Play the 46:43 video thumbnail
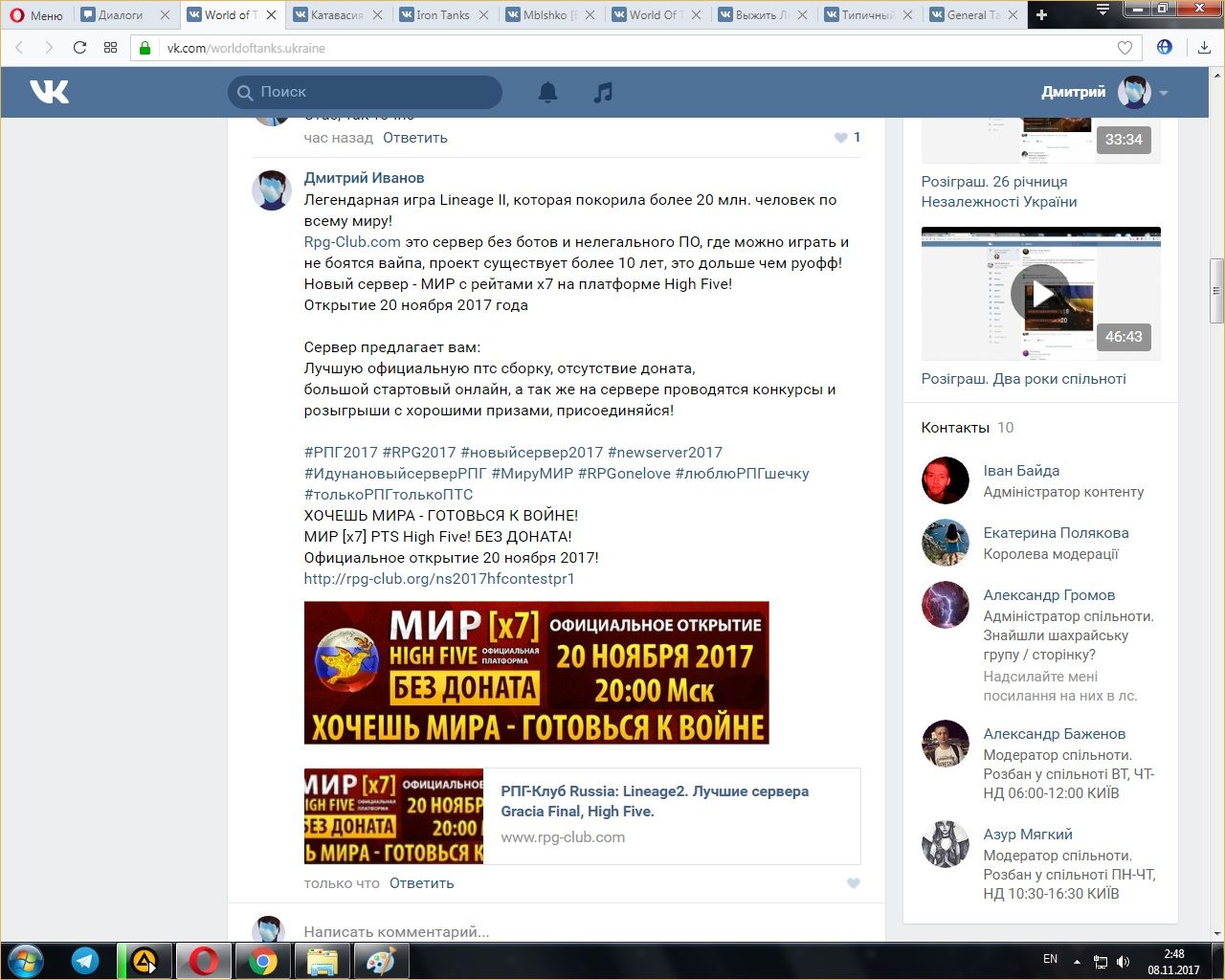Image resolution: width=1225 pixels, height=980 pixels. point(1040,294)
